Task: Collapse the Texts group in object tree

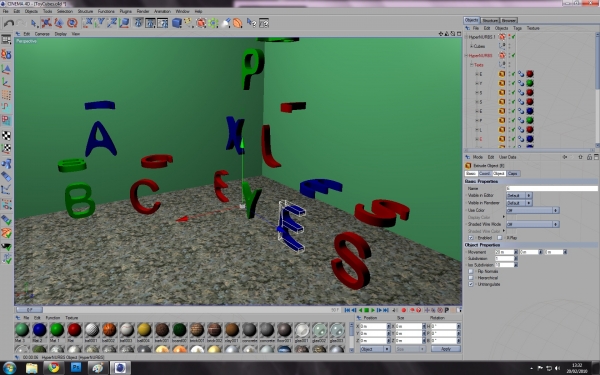Action: [x=471, y=65]
